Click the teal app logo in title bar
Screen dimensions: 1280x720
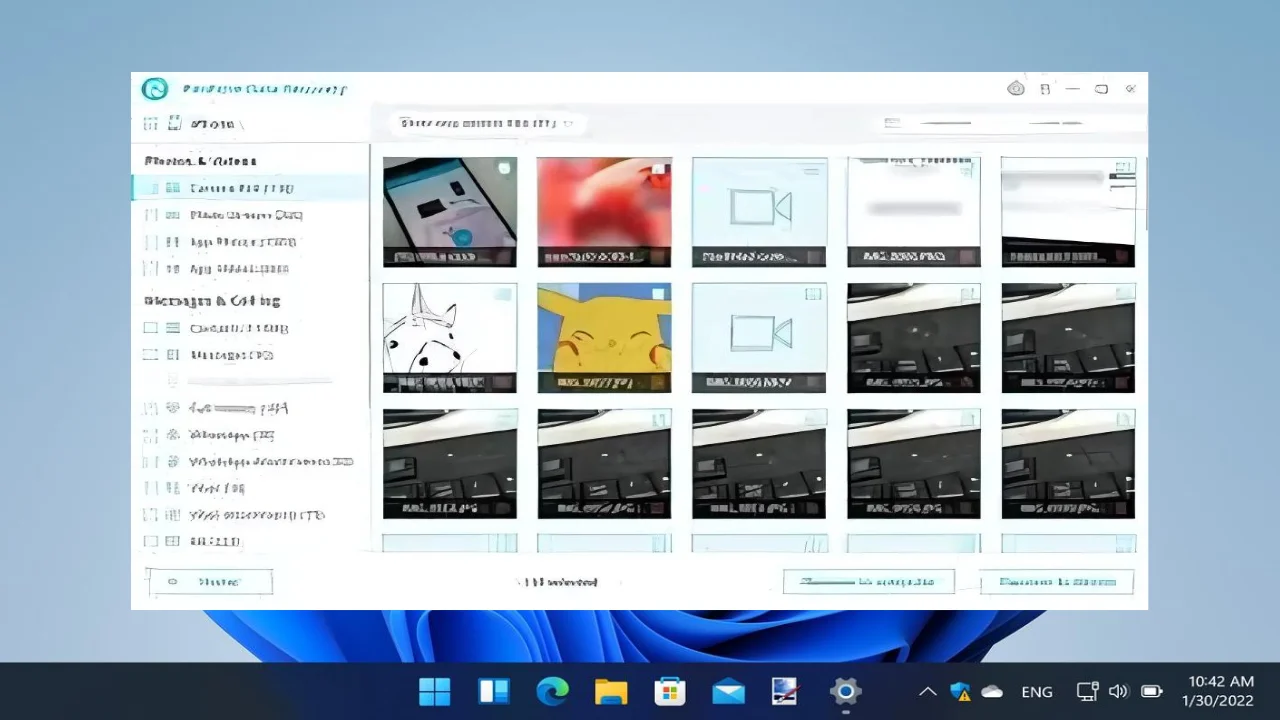pos(154,89)
